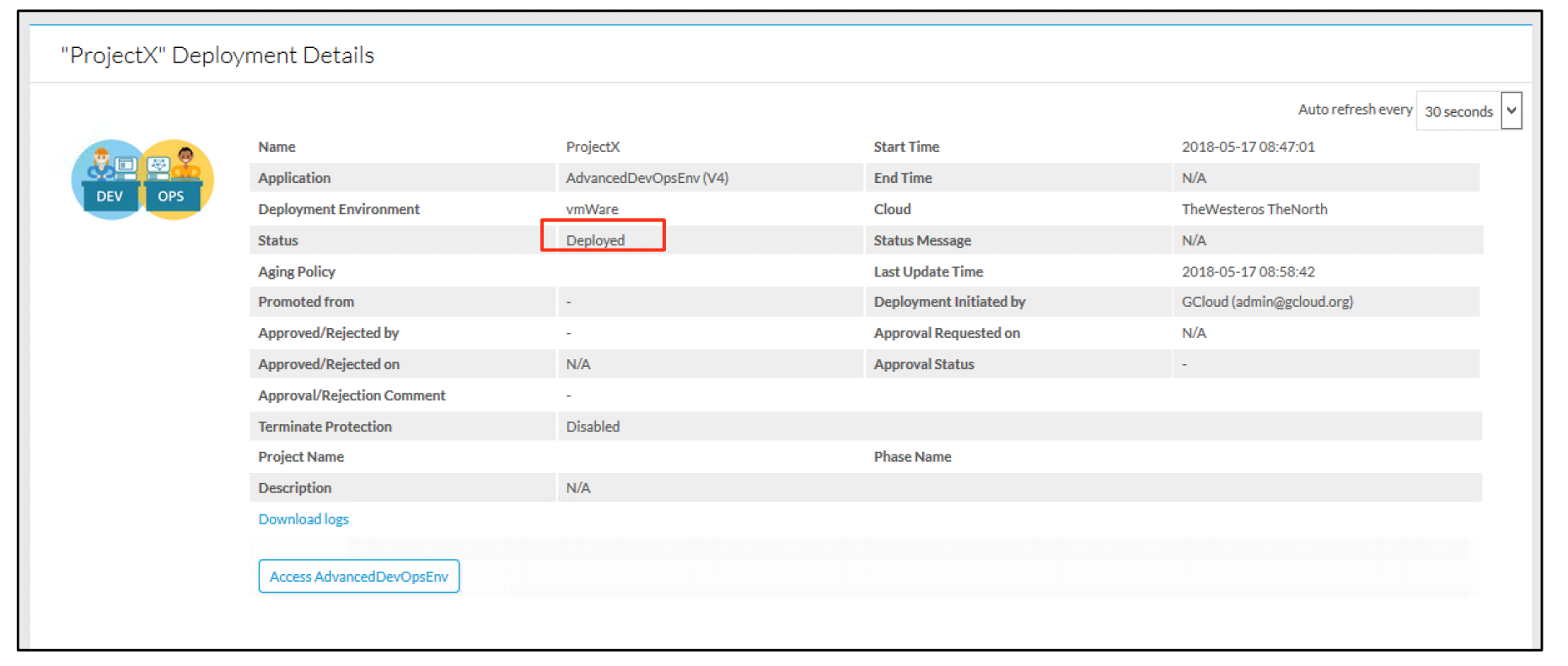Click the dropdown arrow beside 30 seconds

[1512, 110]
